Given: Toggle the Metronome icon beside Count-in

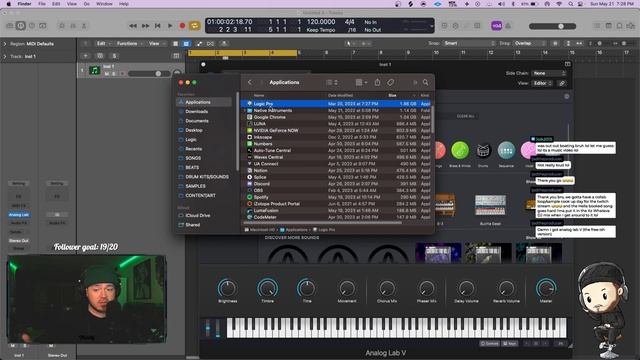Looking at the screenshot, I should coord(508,26).
